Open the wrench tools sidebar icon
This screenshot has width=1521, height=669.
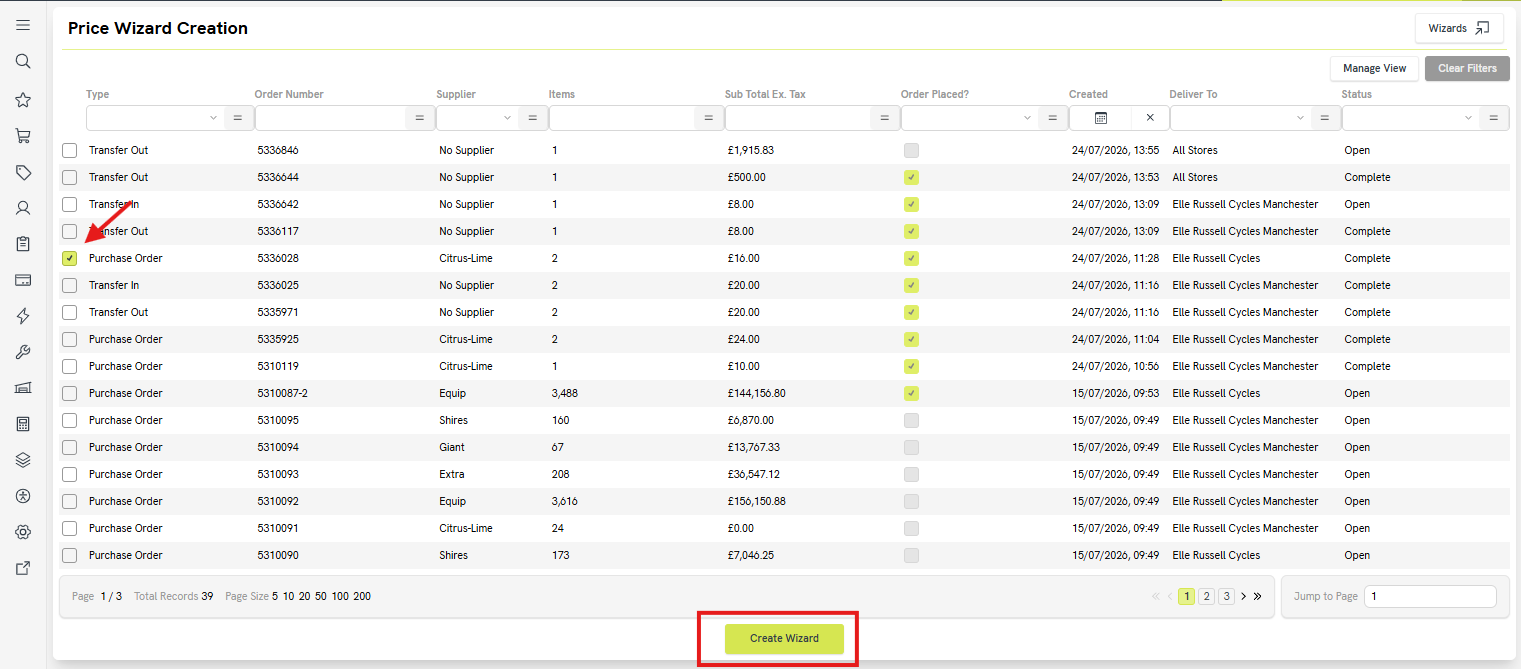[x=23, y=352]
